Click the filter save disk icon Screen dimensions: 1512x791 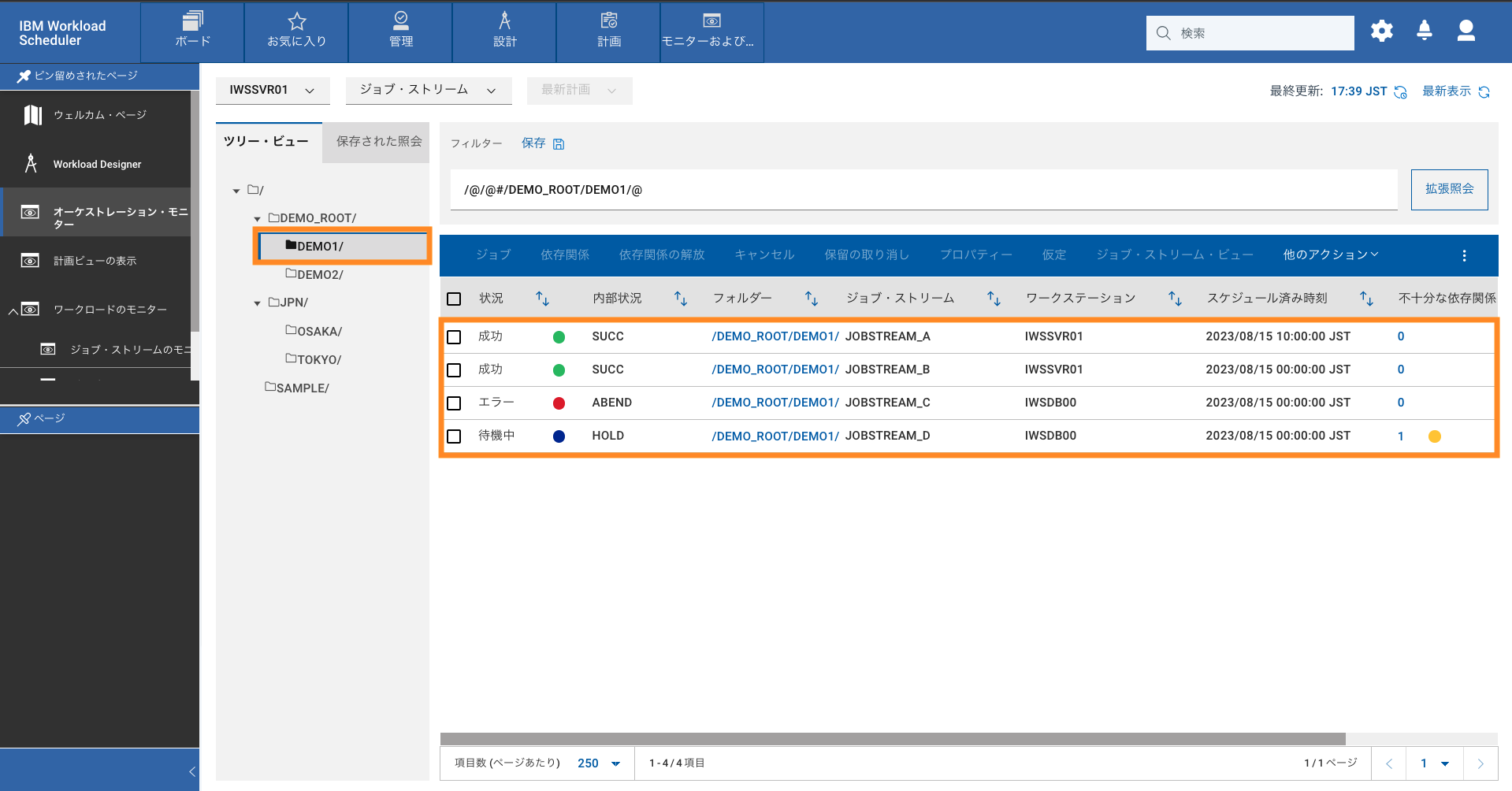(x=559, y=144)
